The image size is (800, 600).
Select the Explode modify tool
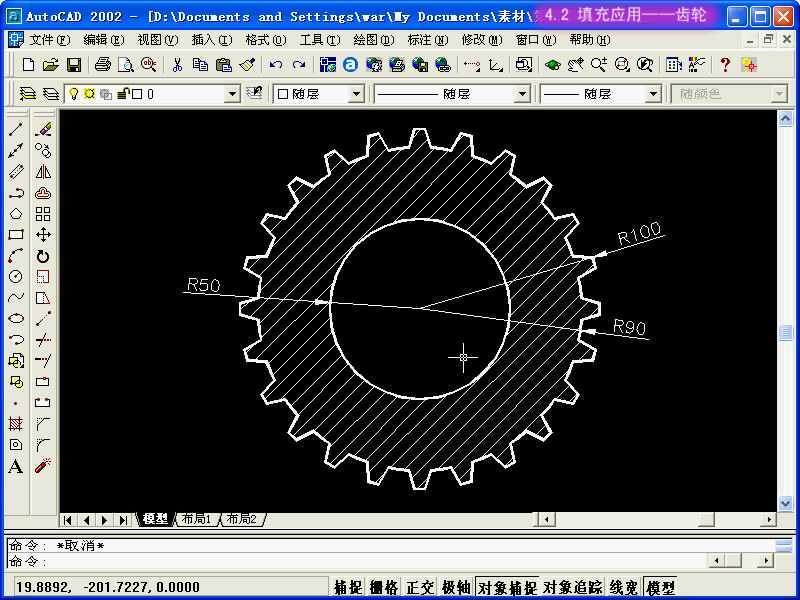pos(43,466)
